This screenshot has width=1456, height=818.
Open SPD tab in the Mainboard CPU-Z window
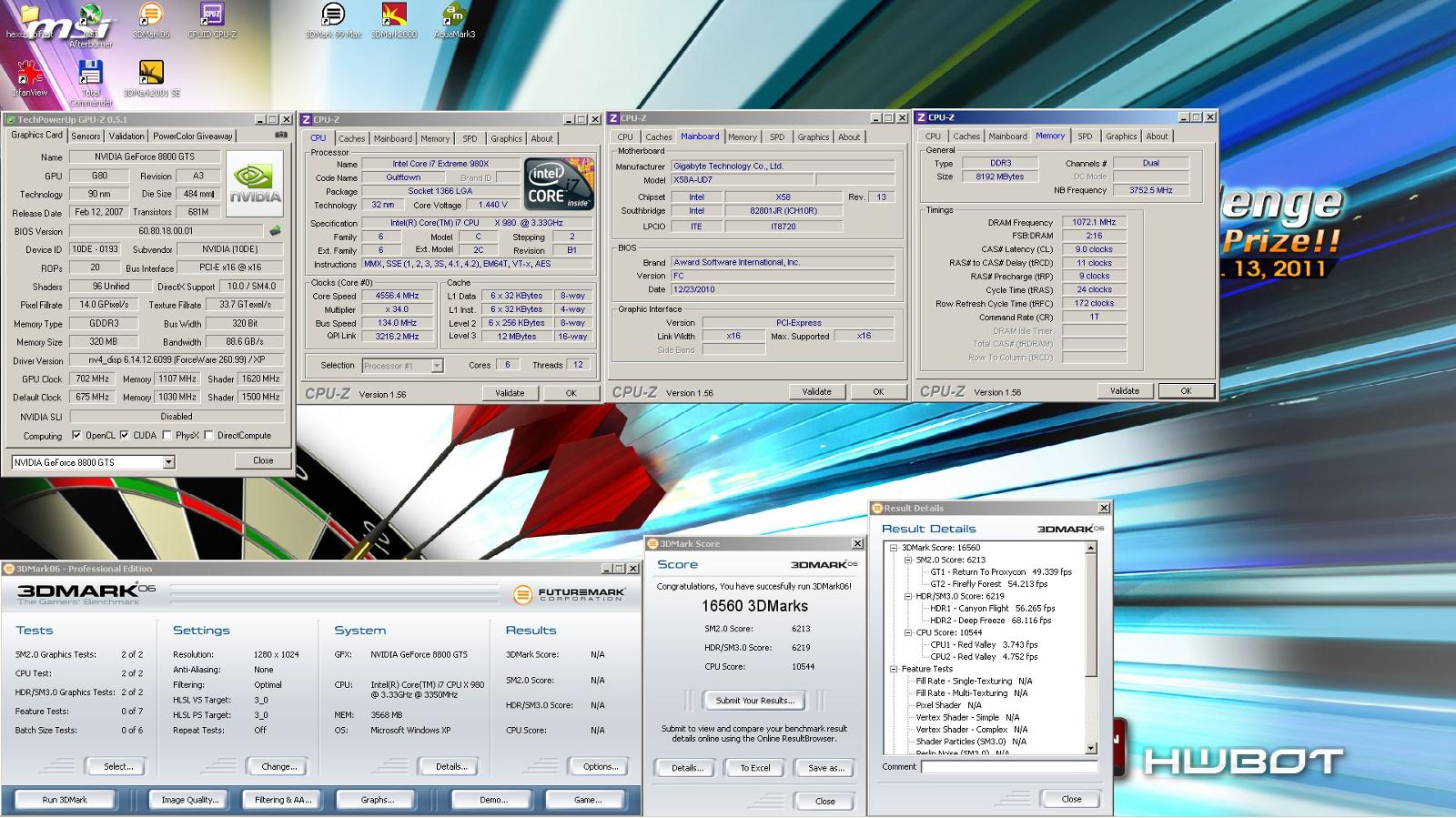click(x=776, y=137)
